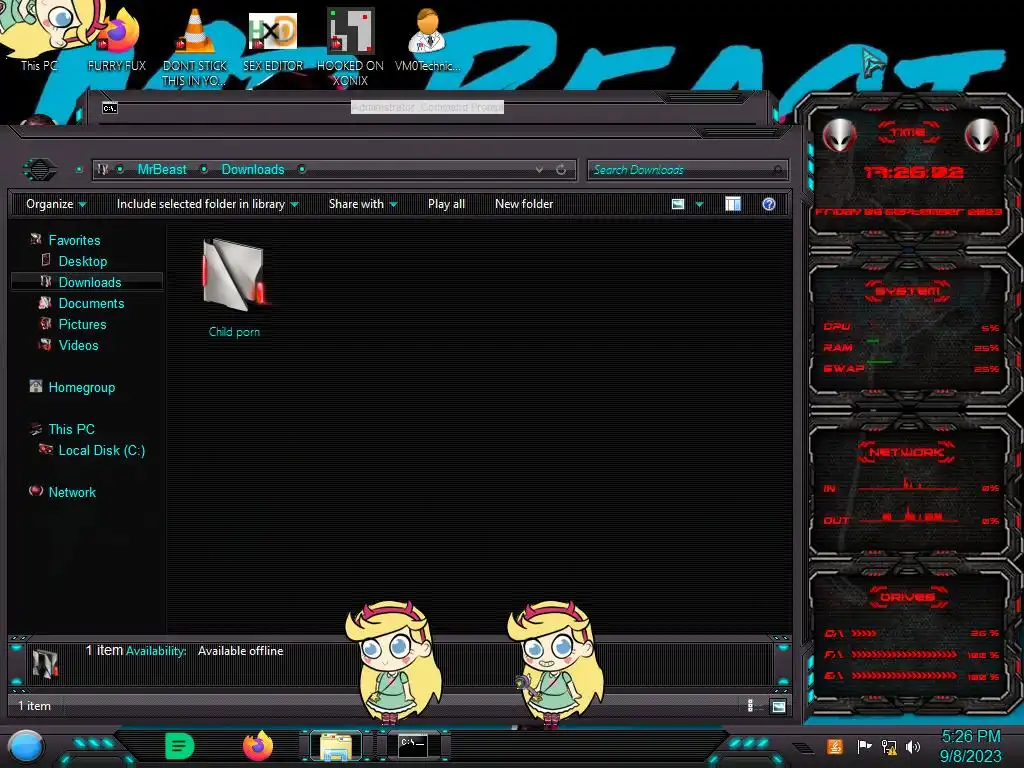The image size is (1024, 768).
Task: Select the HOOKED ON XONIX desktop shortcut
Action: pyautogui.click(x=350, y=47)
